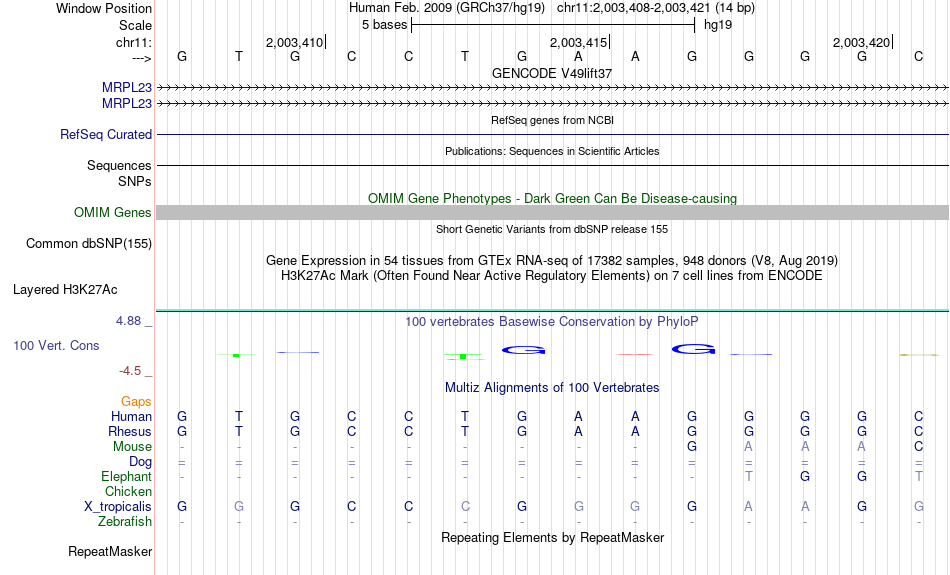Select the X_tropicalis alignment row label
Viewport: 950px width, 575px height.
point(118,507)
